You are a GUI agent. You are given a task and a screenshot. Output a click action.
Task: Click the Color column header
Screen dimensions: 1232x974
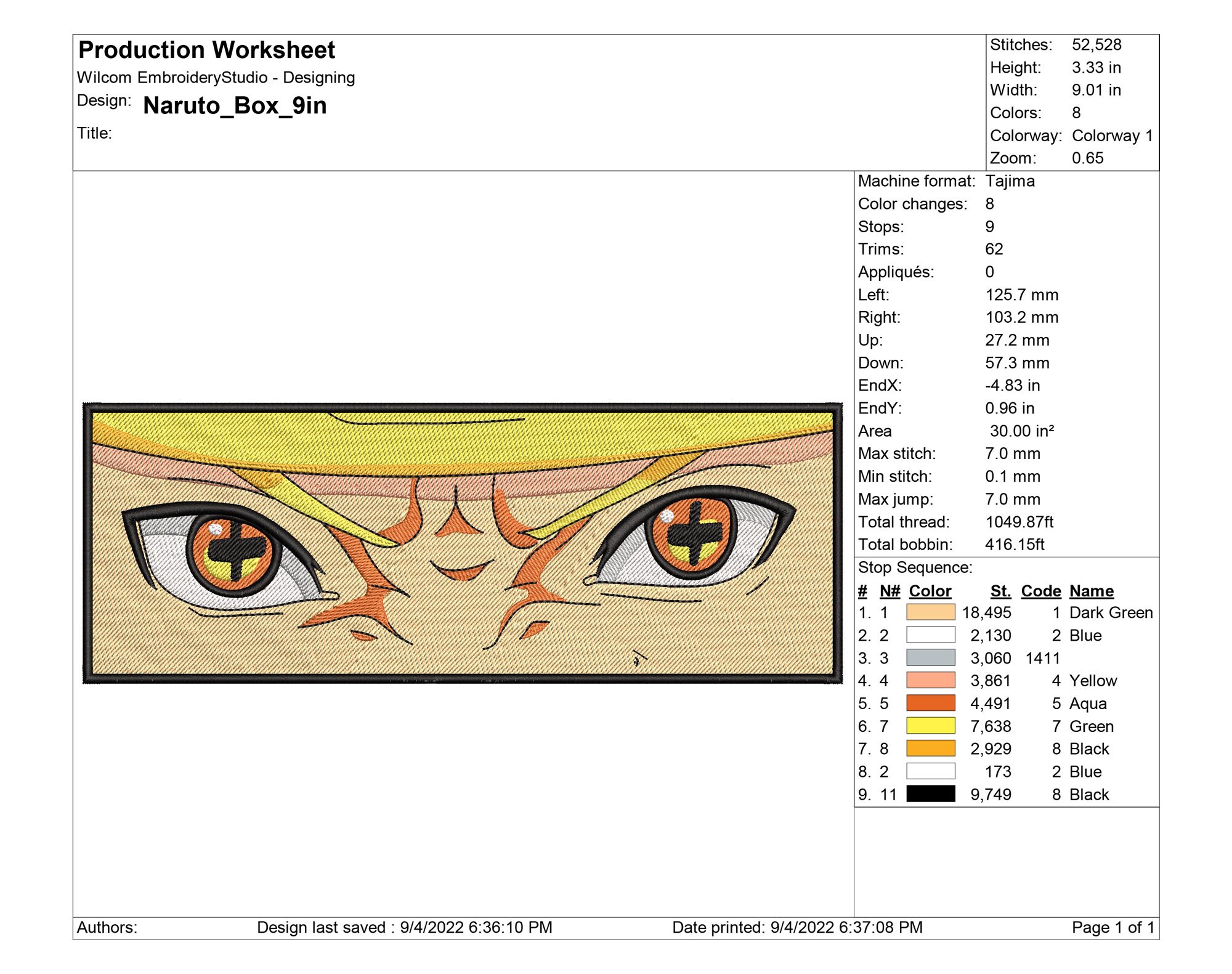931,590
